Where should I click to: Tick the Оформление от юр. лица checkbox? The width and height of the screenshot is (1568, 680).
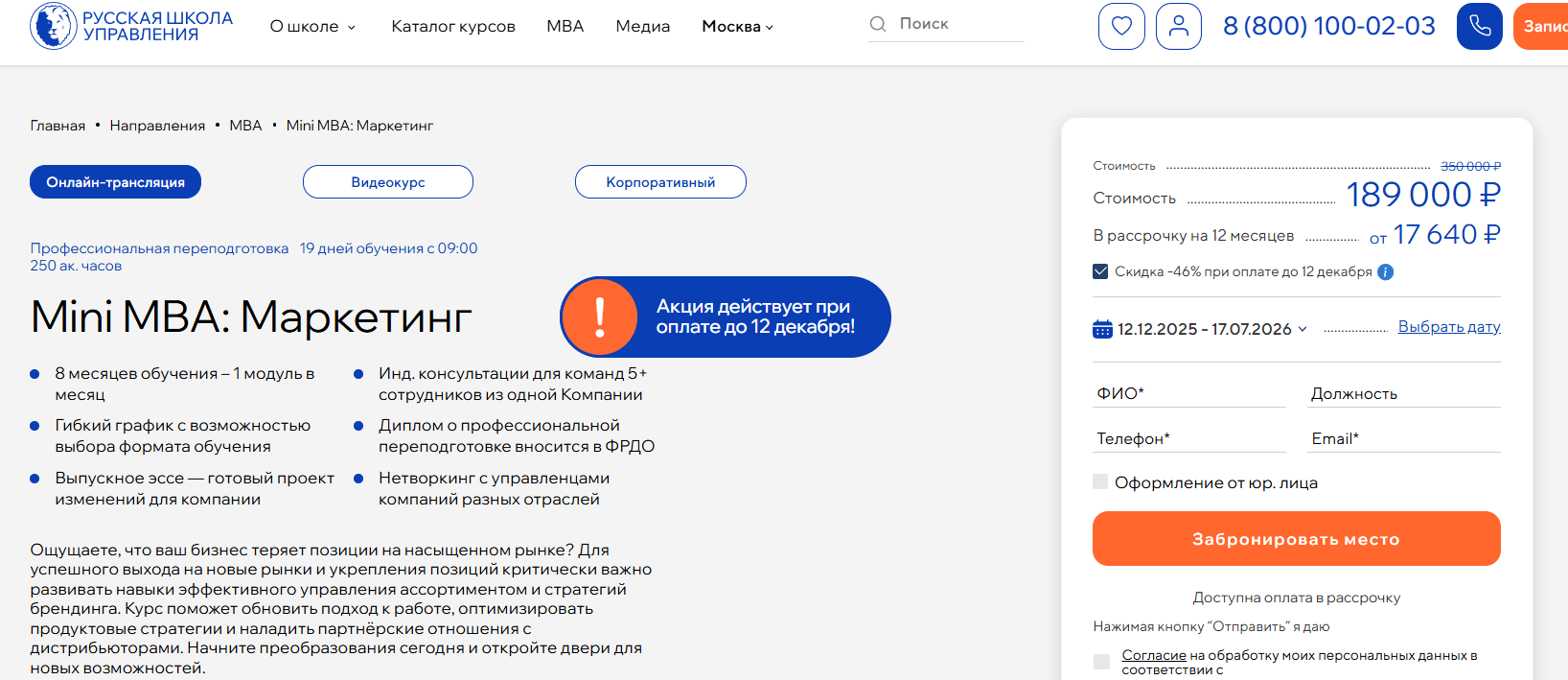point(1100,481)
